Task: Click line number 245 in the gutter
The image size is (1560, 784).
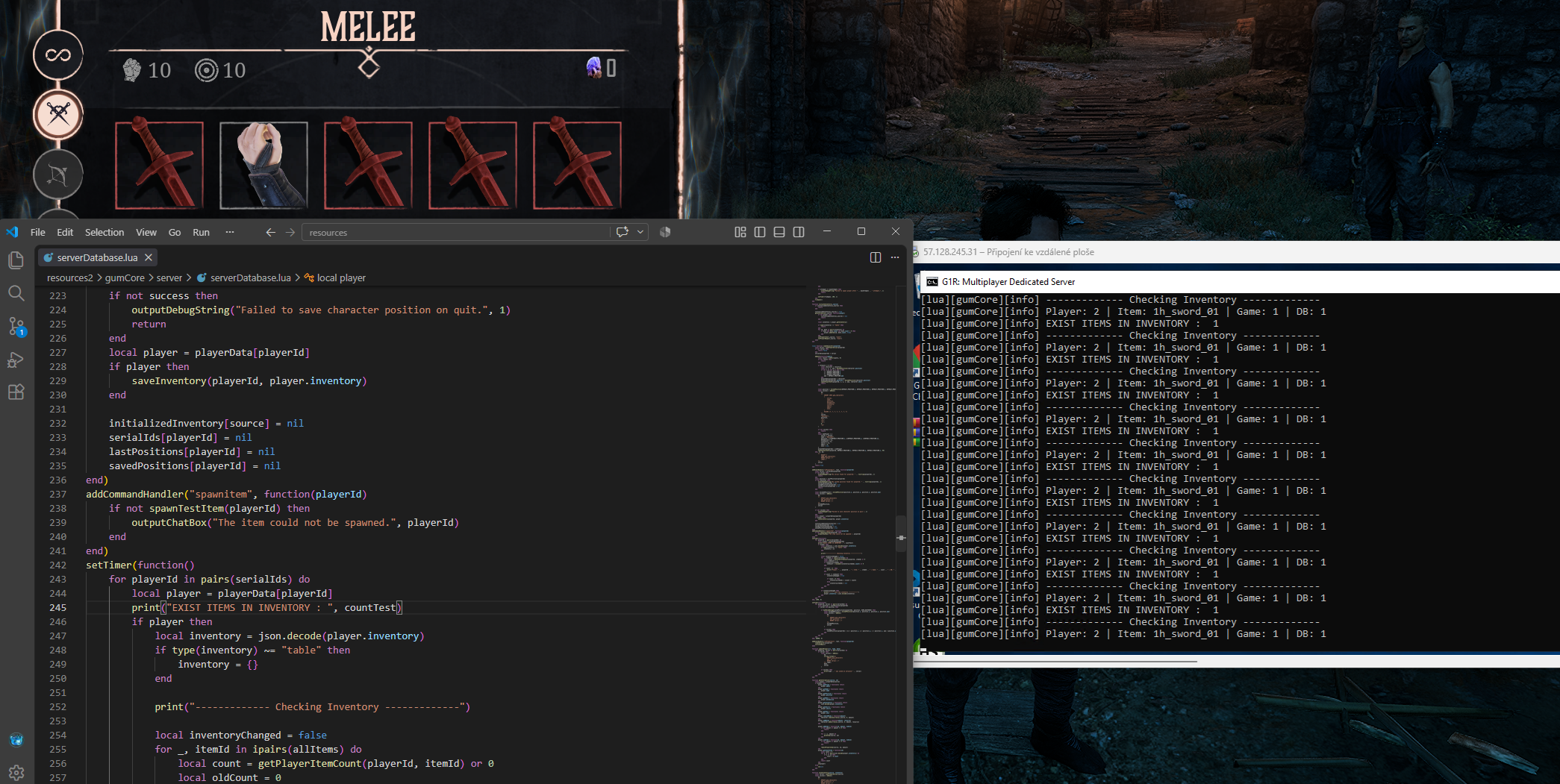Action: [x=58, y=608]
